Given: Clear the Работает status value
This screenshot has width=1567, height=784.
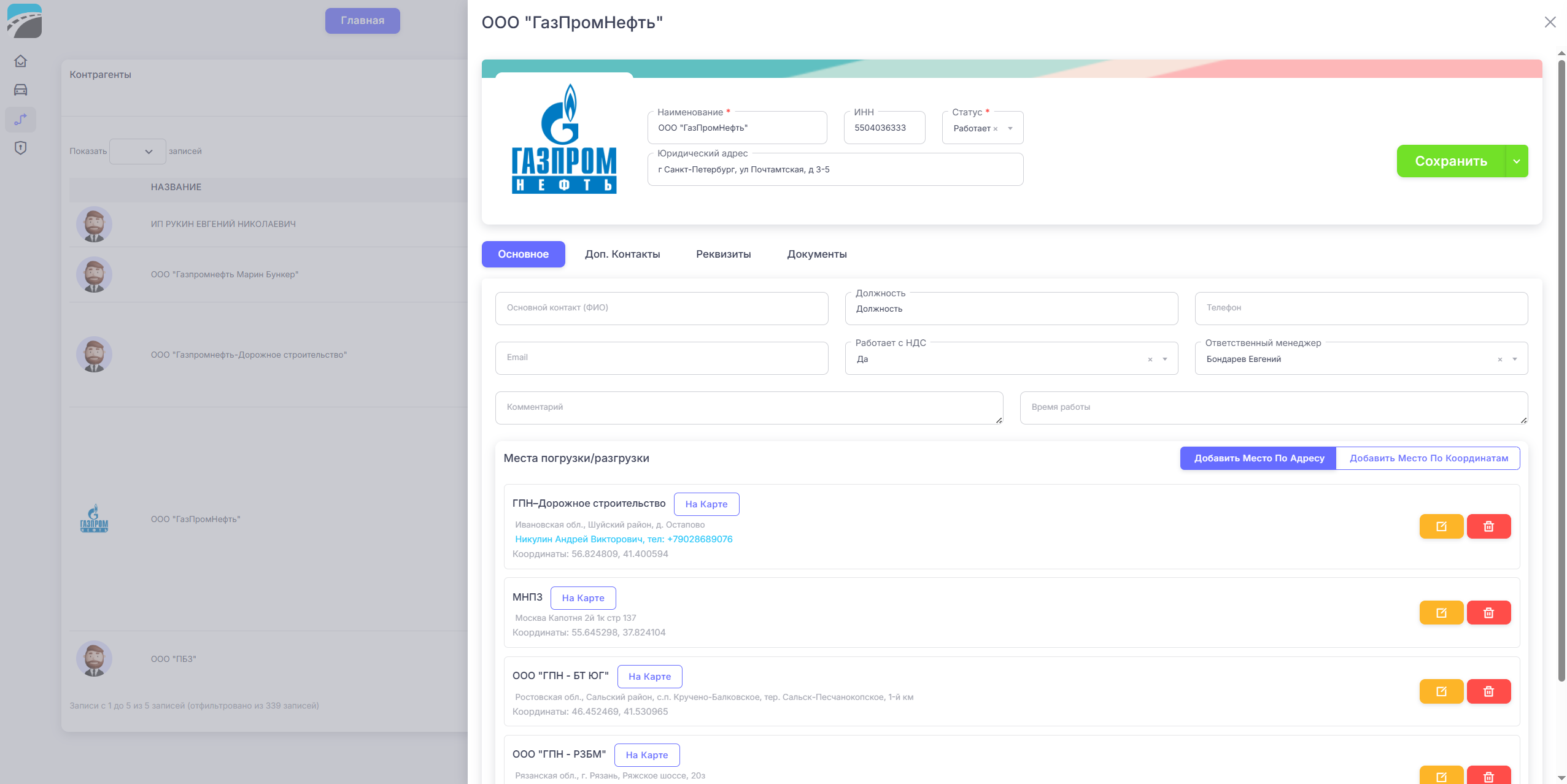Looking at the screenshot, I should [x=996, y=129].
